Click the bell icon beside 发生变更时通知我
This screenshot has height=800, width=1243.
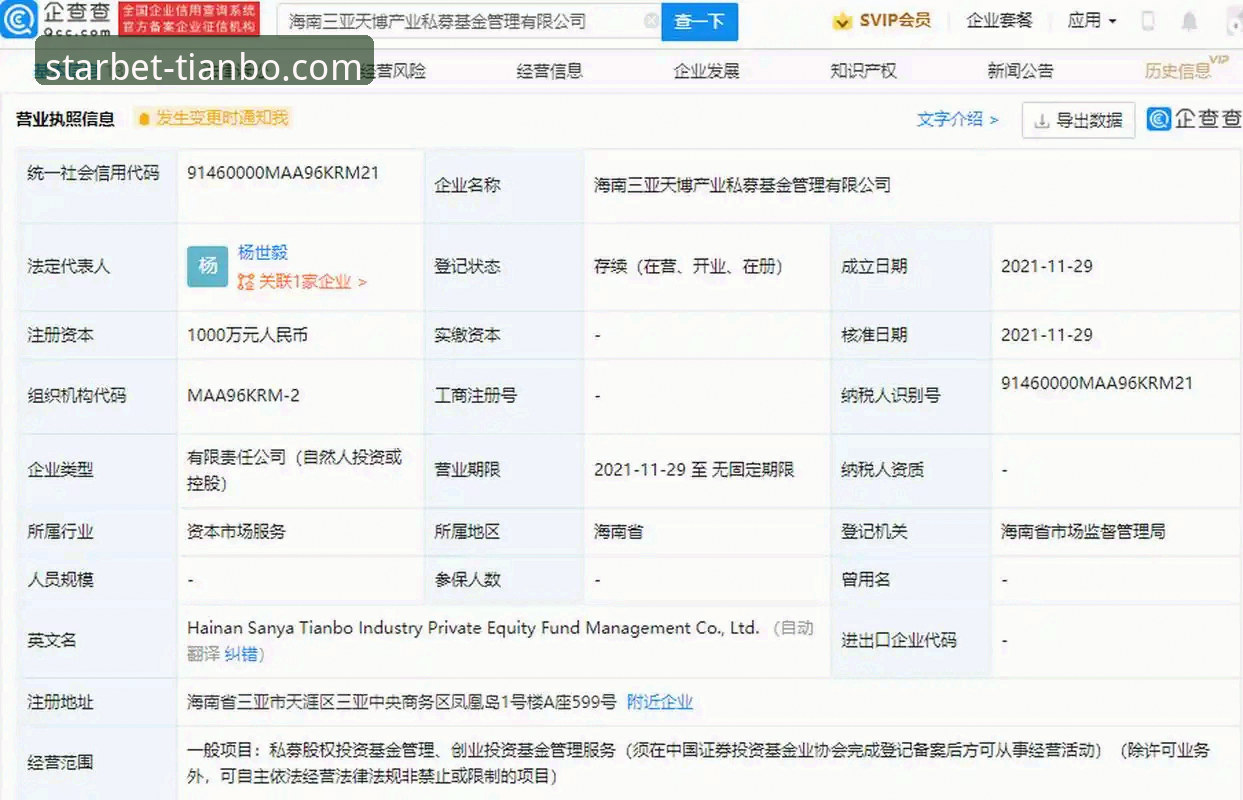click(144, 119)
